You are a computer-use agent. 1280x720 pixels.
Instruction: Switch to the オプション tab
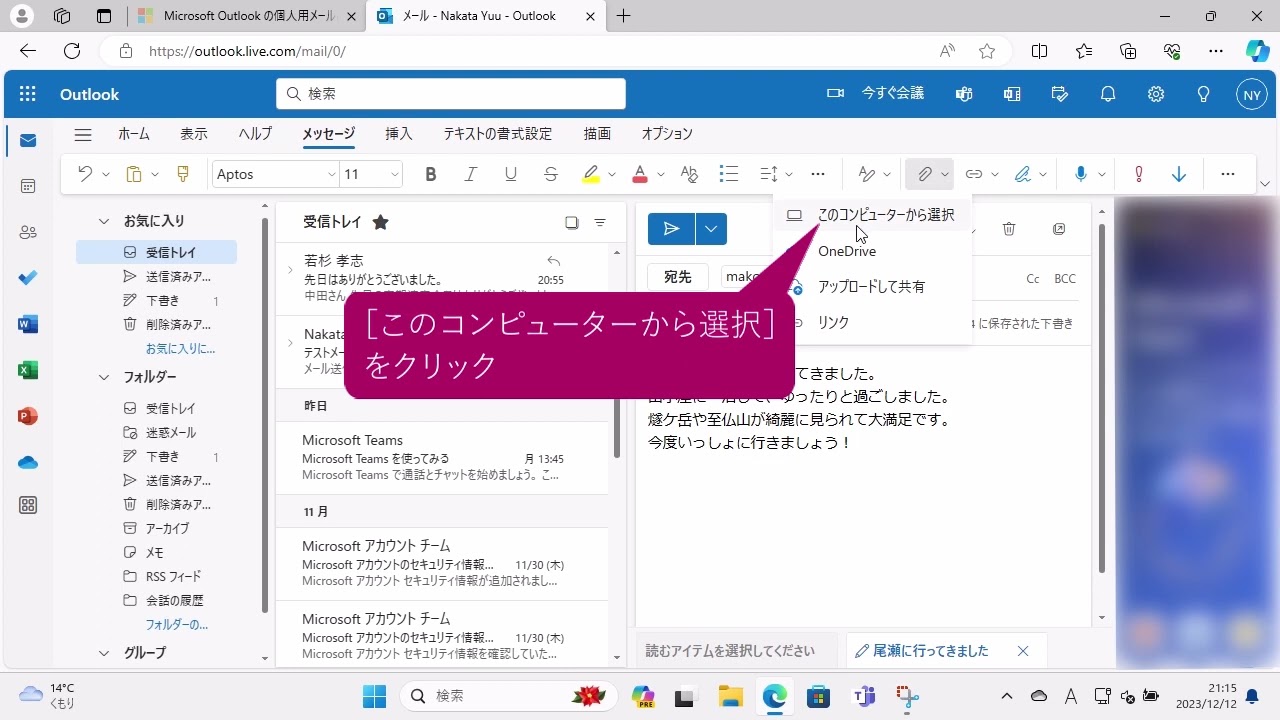667,133
